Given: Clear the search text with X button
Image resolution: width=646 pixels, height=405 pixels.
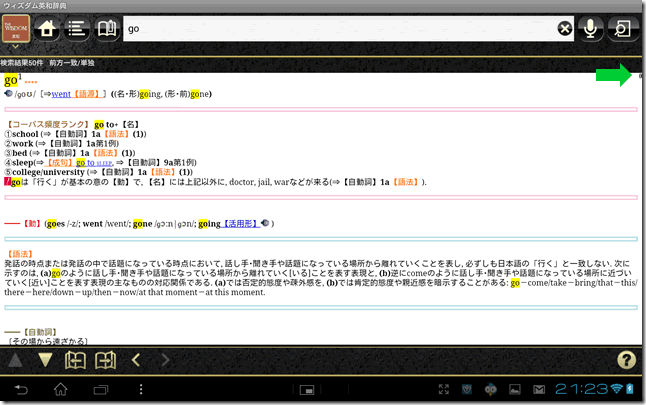Looking at the screenshot, I should pos(565,29).
